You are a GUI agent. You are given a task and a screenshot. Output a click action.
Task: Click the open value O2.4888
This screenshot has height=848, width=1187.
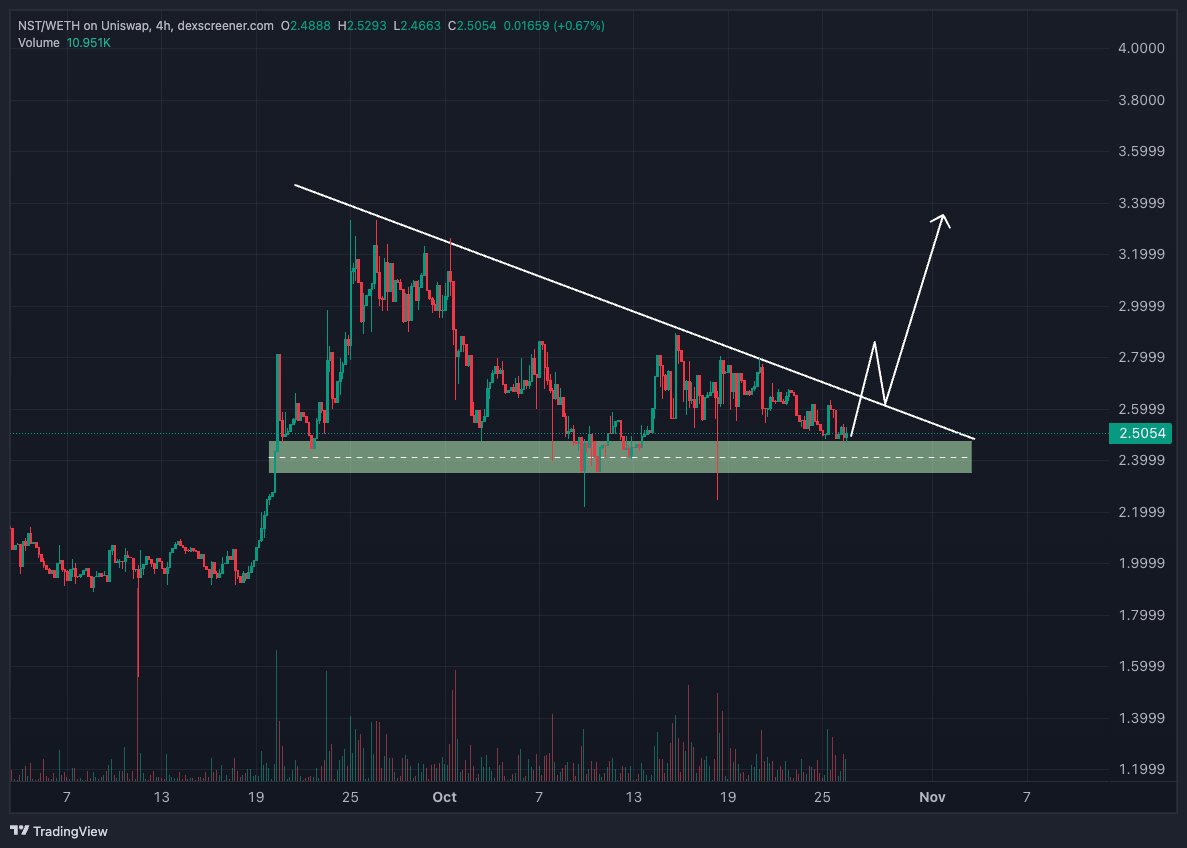306,26
